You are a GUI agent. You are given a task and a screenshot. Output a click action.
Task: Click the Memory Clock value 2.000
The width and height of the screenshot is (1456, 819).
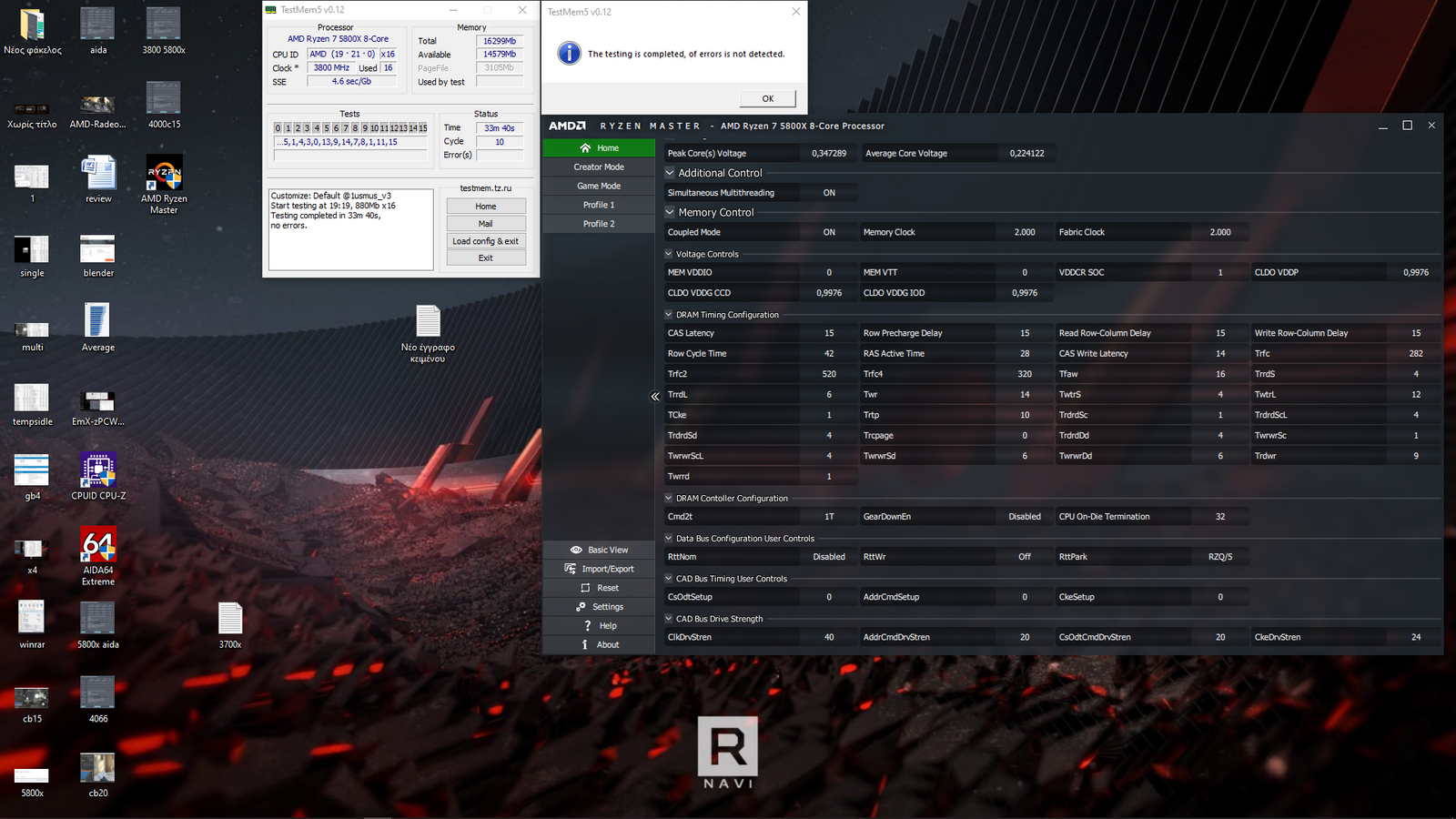point(1025,232)
